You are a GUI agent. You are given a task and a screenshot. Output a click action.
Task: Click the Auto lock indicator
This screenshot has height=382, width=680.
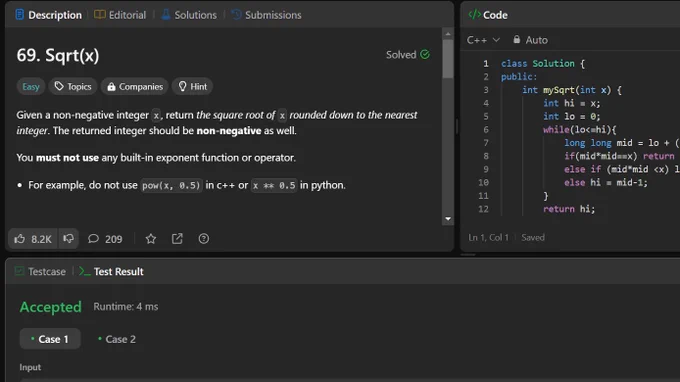pos(530,40)
